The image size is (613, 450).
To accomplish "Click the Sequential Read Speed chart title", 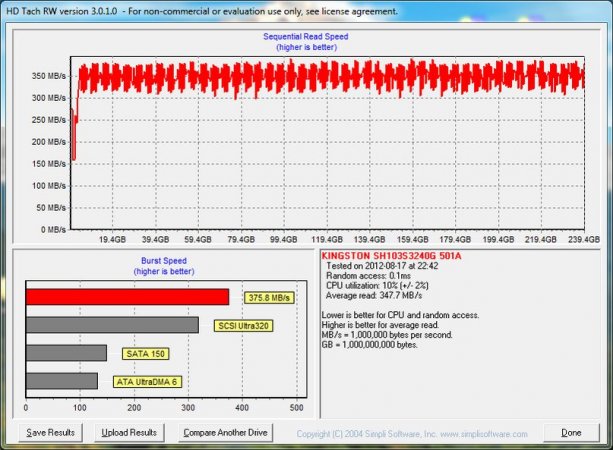I will [306, 36].
